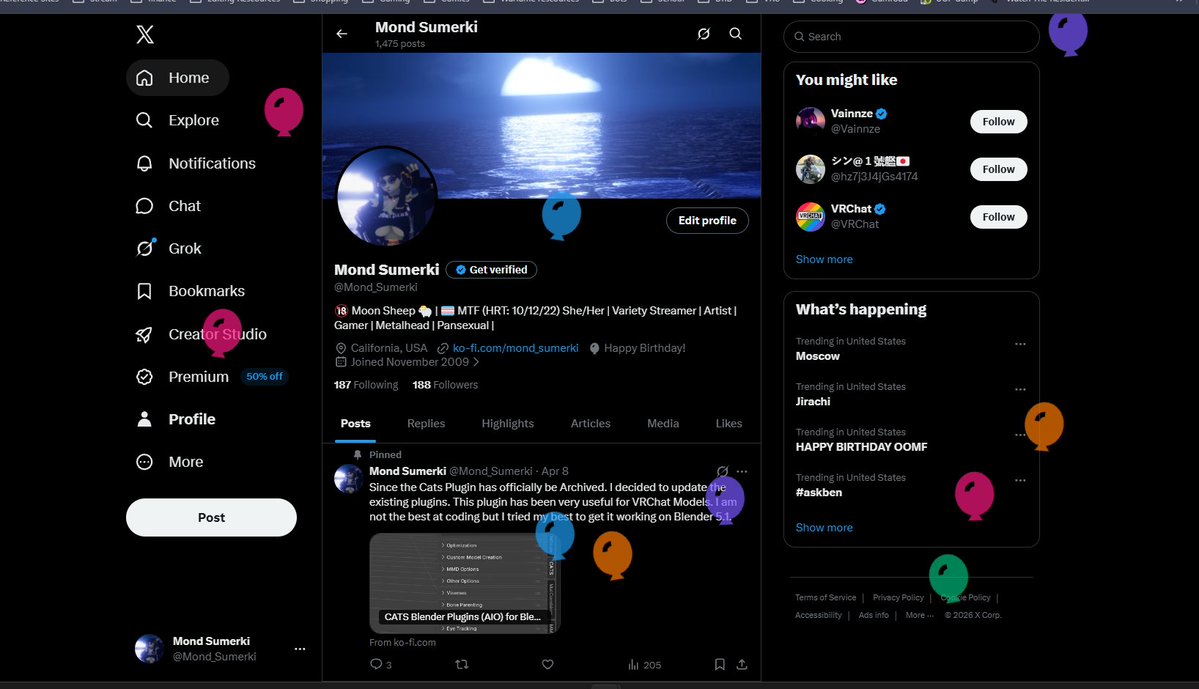This screenshot has width=1199, height=689.
Task: Open the Profile person icon
Action: coord(144,419)
